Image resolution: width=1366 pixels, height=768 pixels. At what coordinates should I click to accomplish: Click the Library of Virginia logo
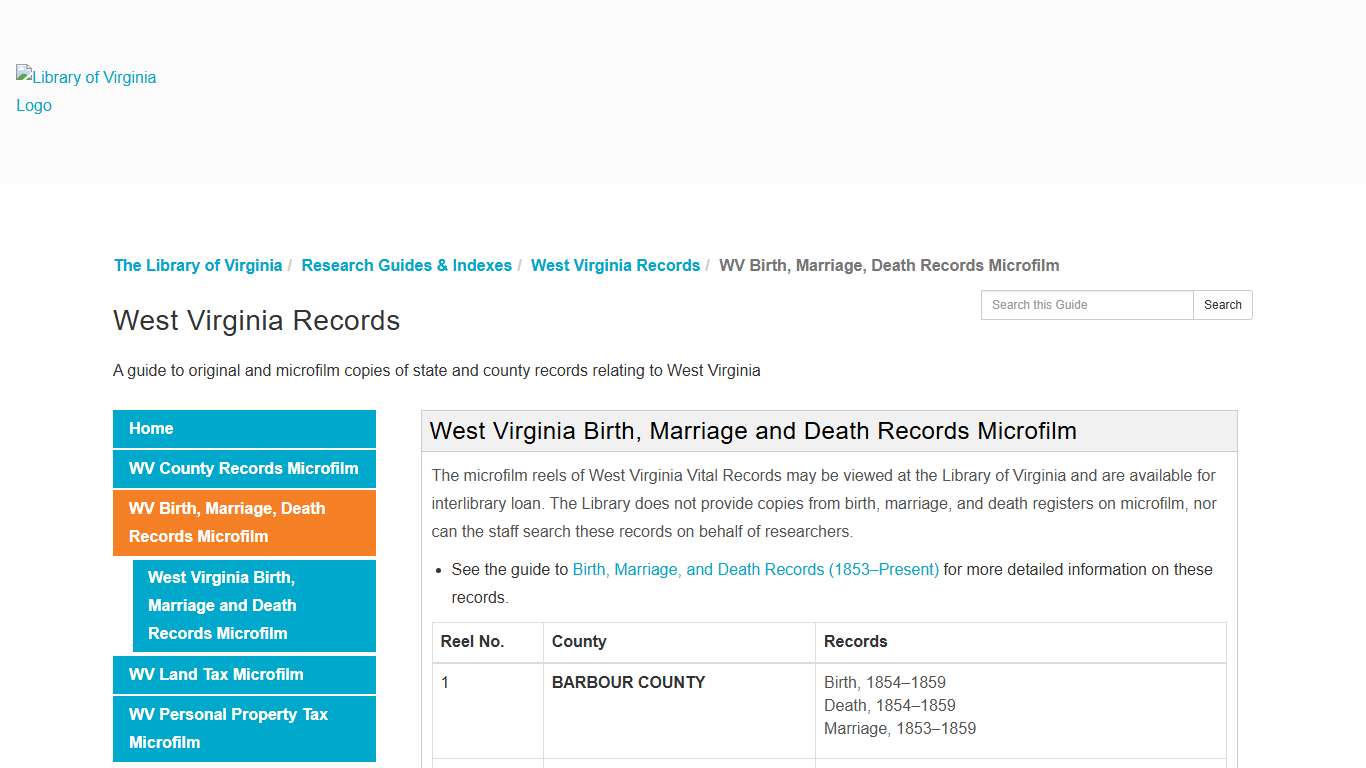pos(85,90)
